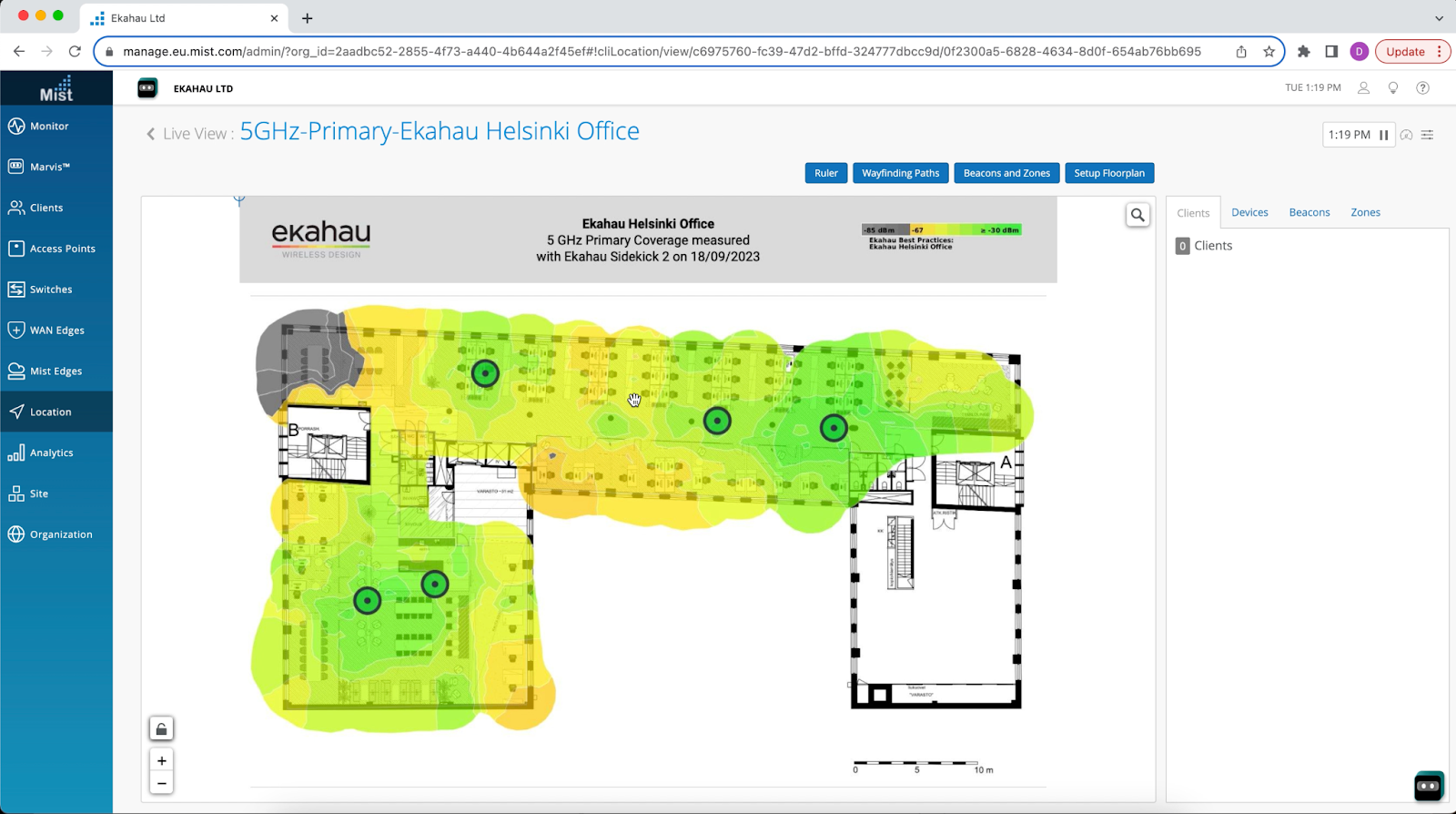Select the access point nearest the hand cursor
Screen dimensions: 1456x814
pyautogui.click(x=717, y=421)
